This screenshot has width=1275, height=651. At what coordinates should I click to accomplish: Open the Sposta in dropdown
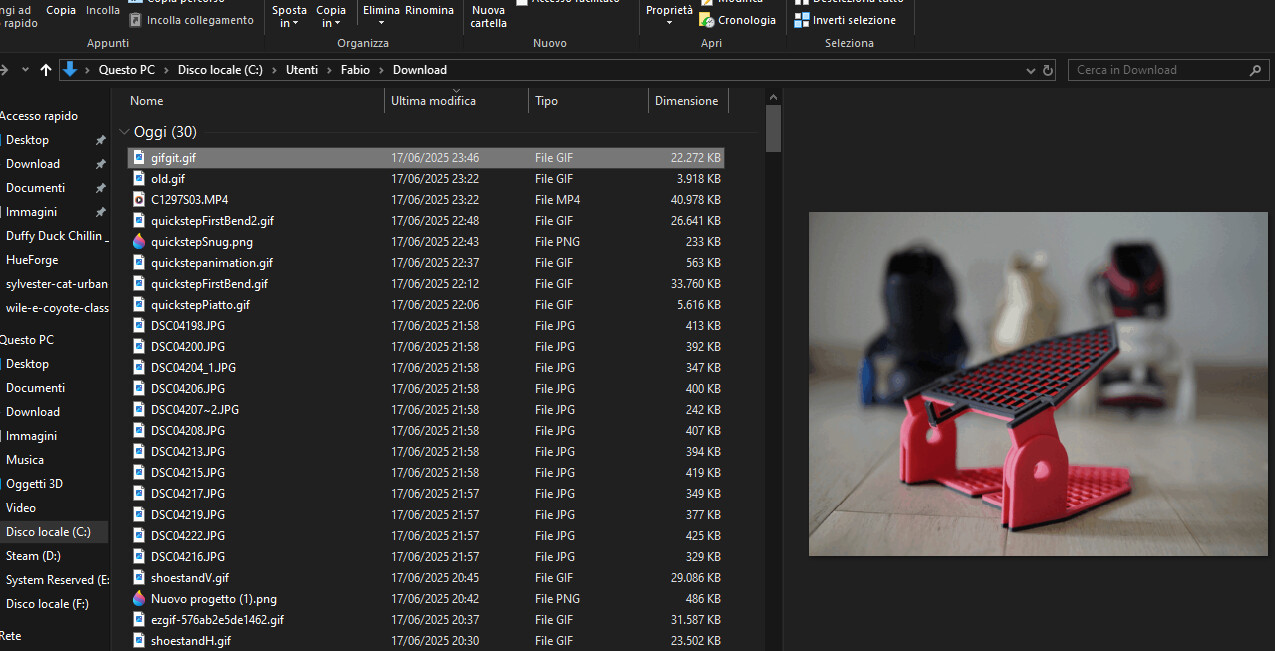point(289,16)
